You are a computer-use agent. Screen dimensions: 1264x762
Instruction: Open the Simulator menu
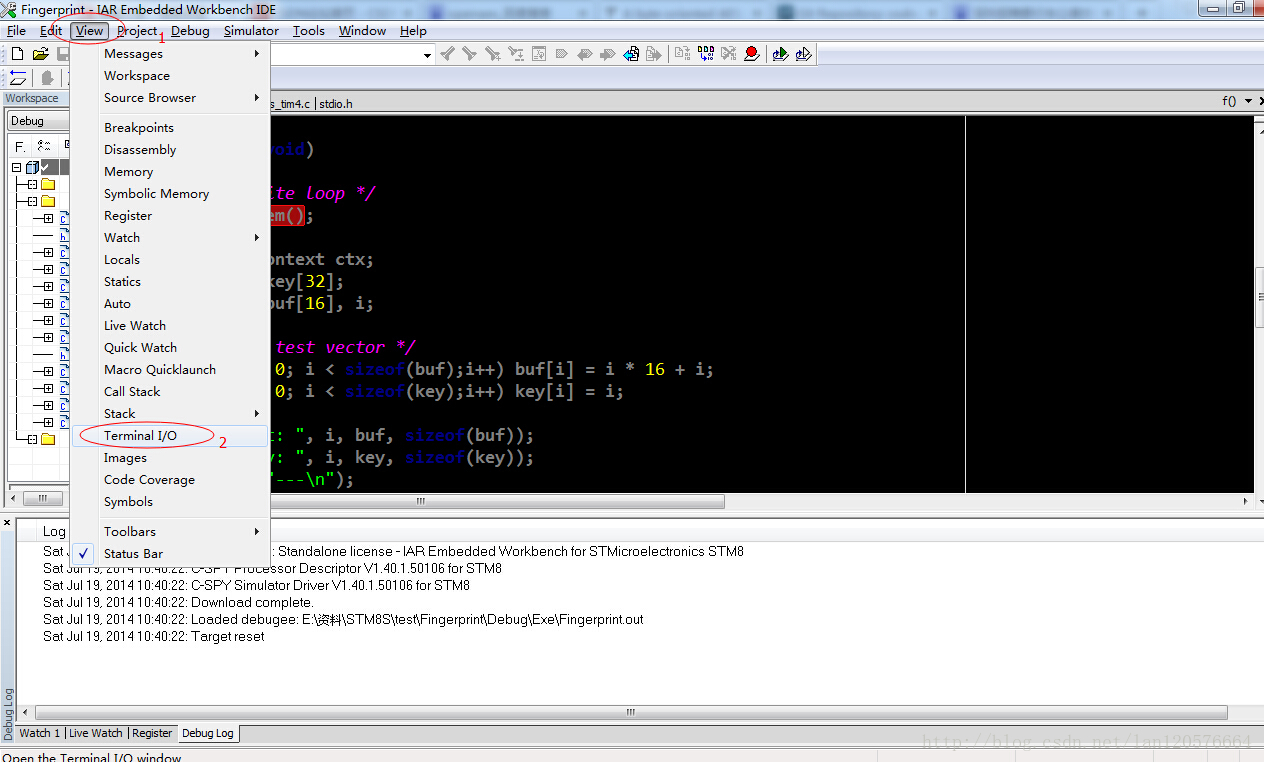(x=251, y=31)
